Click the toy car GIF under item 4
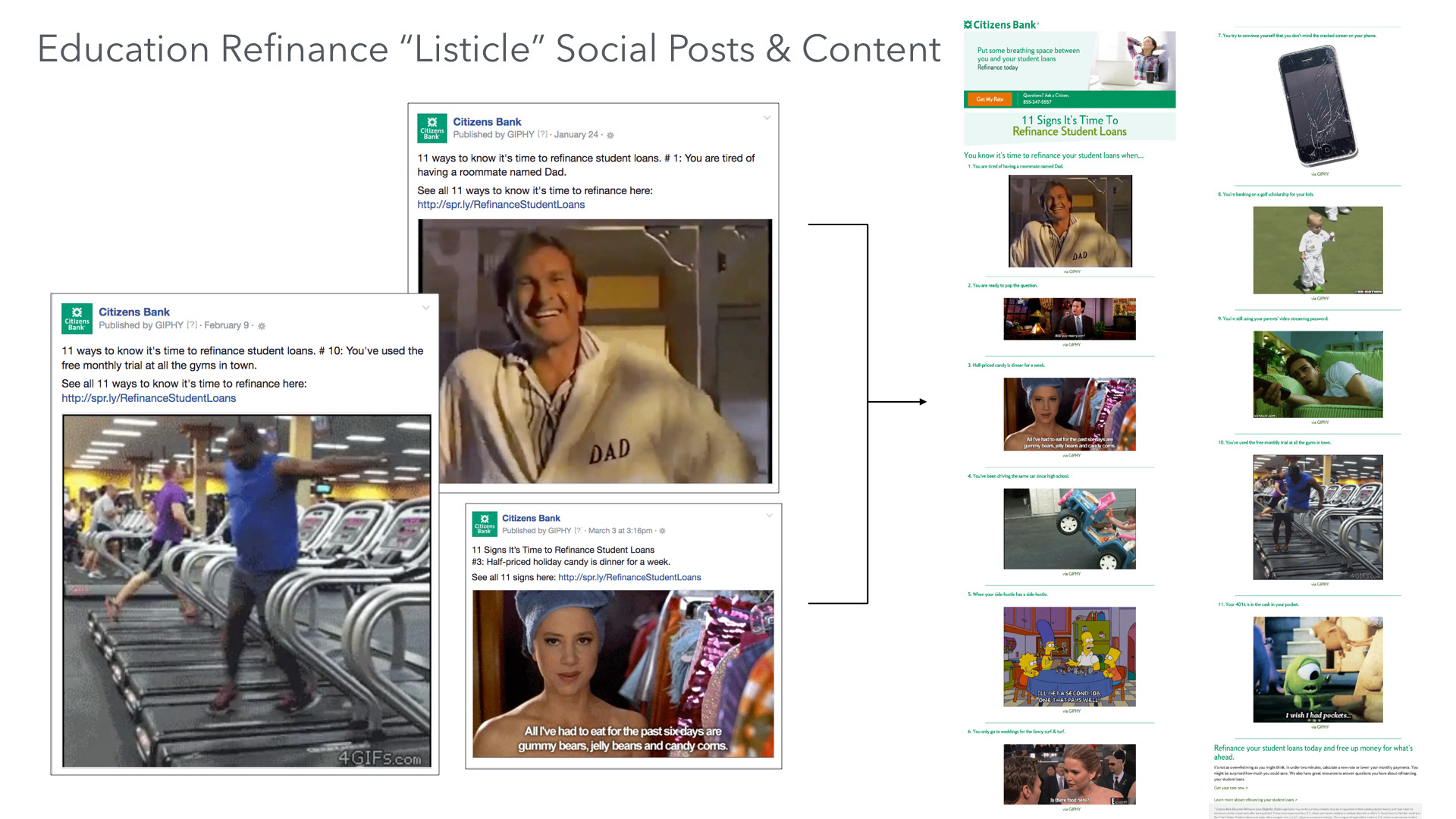1456x819 pixels. click(1069, 529)
